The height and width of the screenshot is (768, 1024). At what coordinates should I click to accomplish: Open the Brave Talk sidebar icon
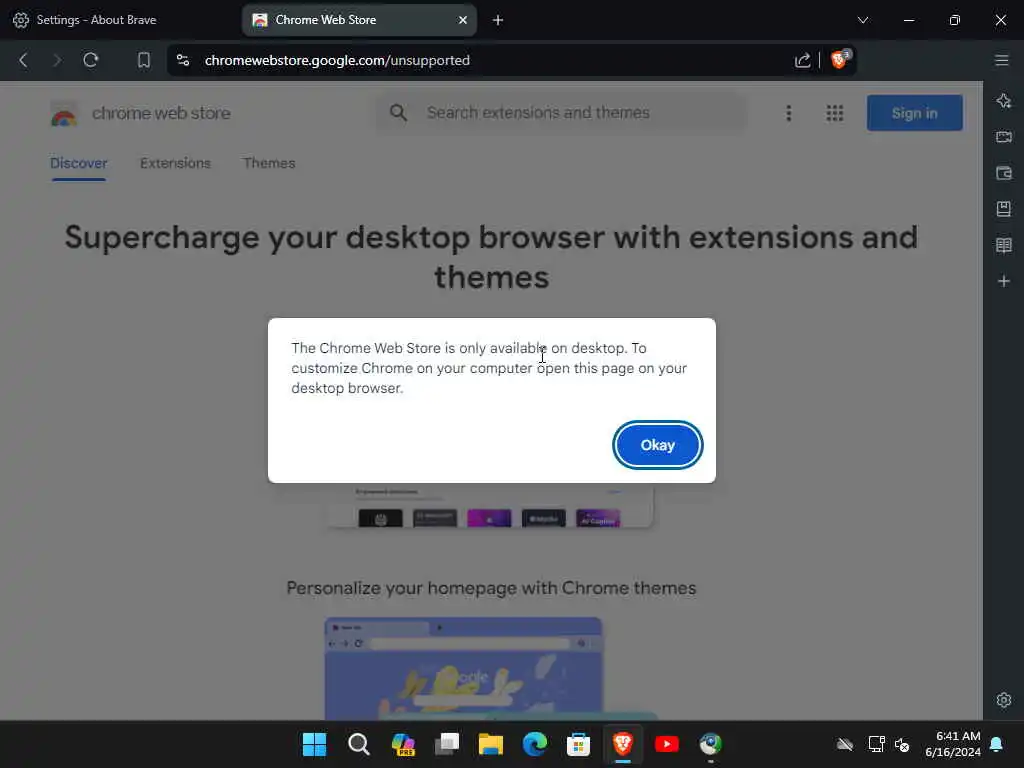coord(1004,136)
